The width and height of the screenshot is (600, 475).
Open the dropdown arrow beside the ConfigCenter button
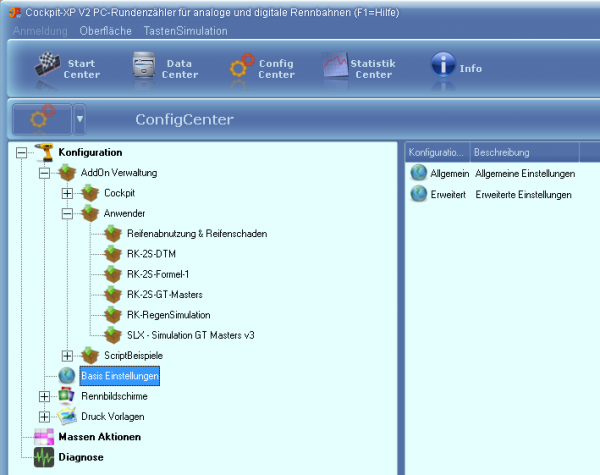[80, 119]
